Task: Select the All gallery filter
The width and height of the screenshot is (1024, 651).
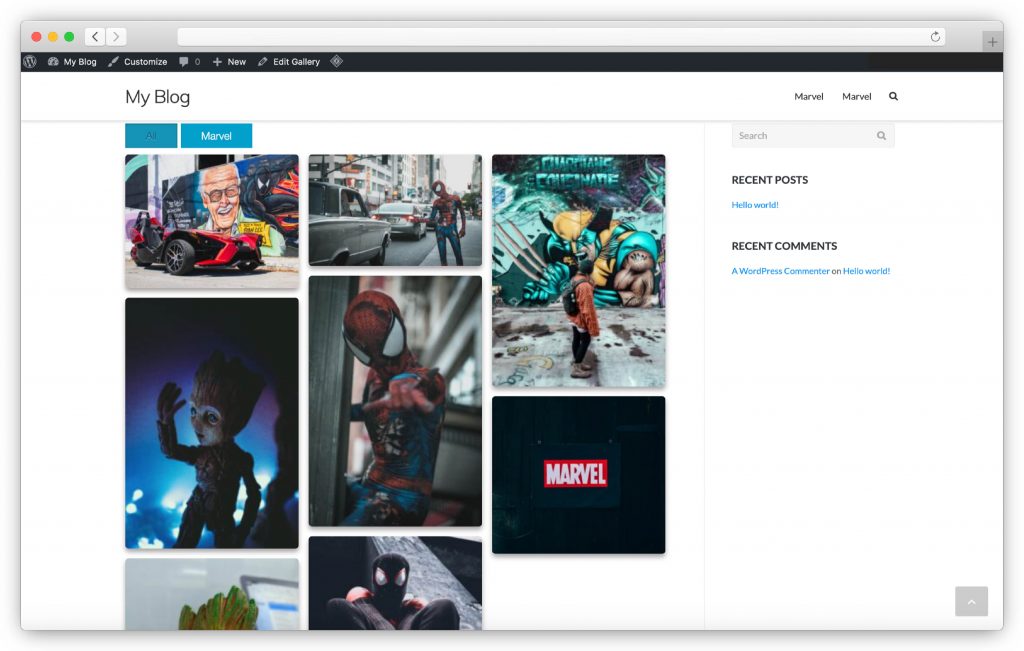Action: coord(151,135)
